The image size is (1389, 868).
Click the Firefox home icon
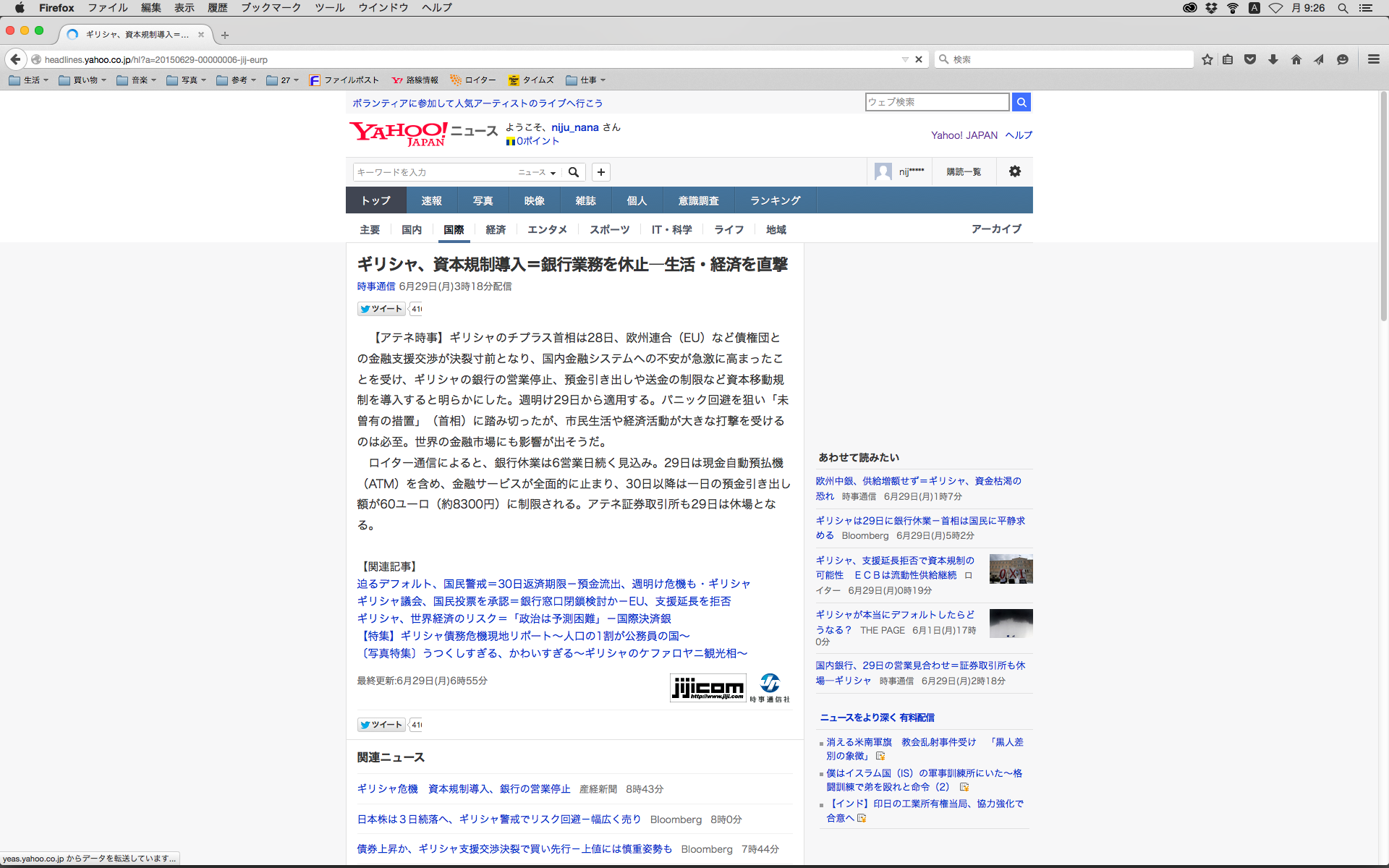(1296, 59)
